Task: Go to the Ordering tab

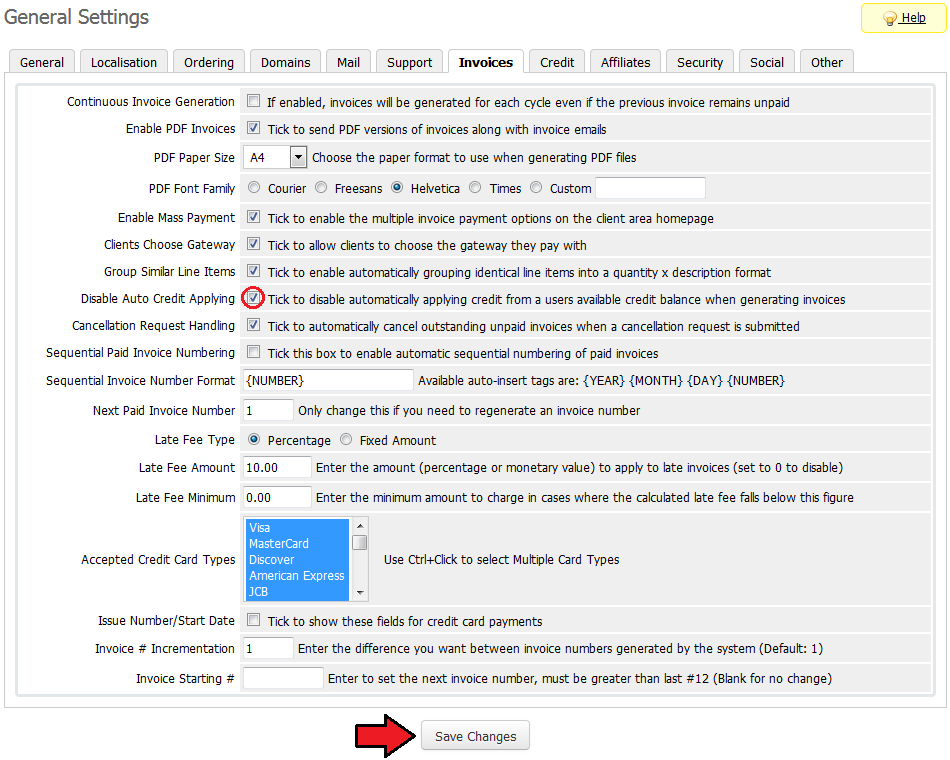Action: [x=208, y=62]
